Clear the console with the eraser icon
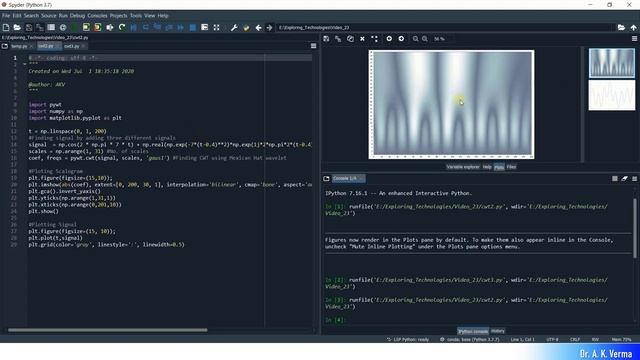The height and width of the screenshot is (360, 640). [x=624, y=178]
